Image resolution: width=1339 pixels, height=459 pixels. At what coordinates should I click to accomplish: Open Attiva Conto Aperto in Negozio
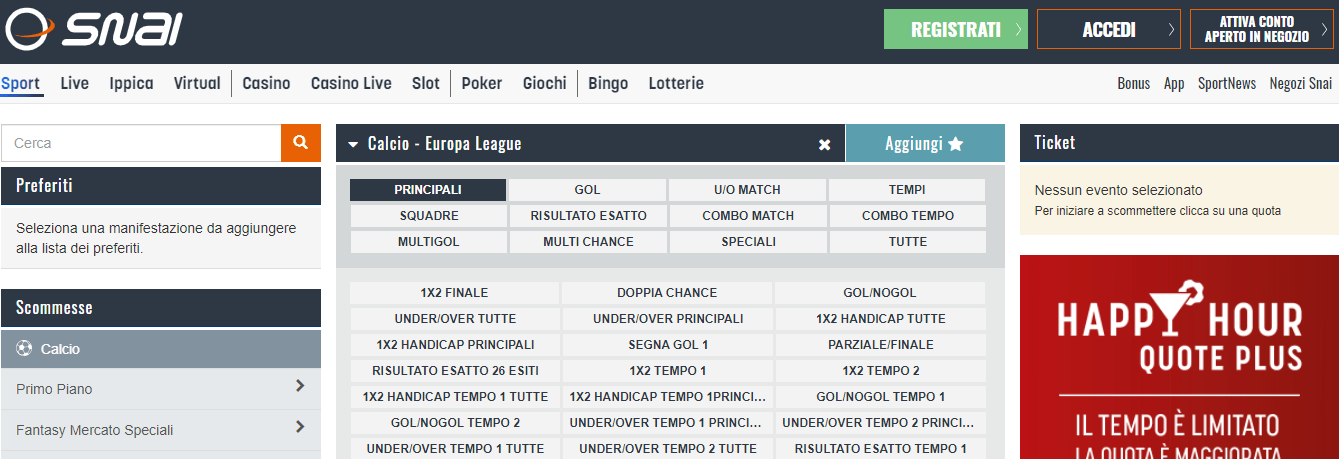coord(1261,30)
